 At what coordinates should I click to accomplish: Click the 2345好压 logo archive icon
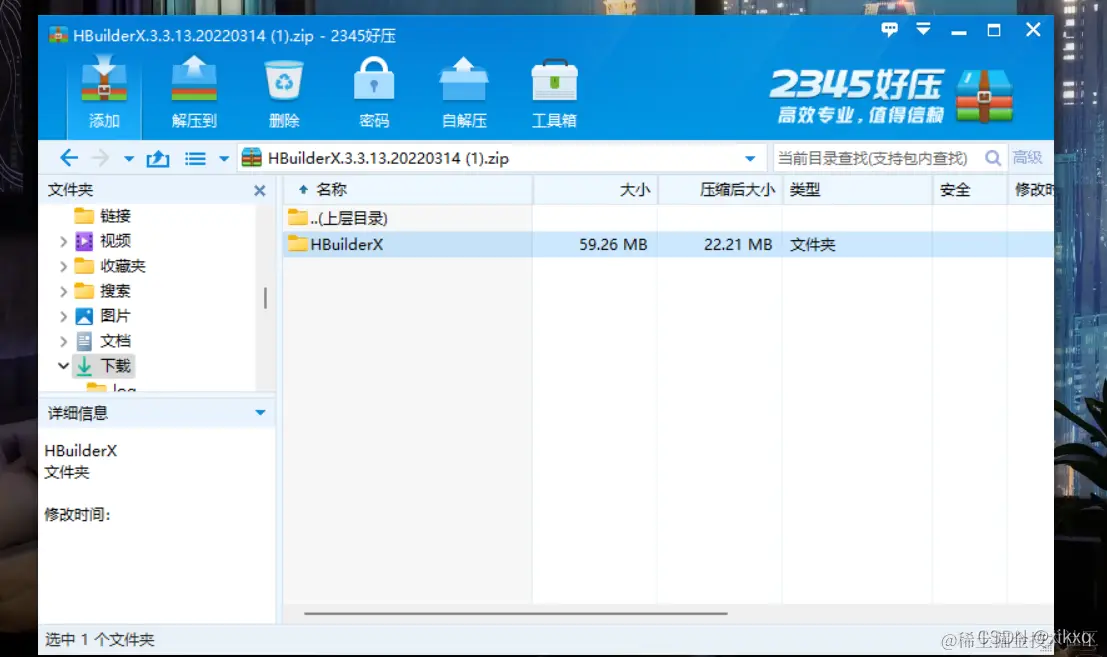(985, 96)
